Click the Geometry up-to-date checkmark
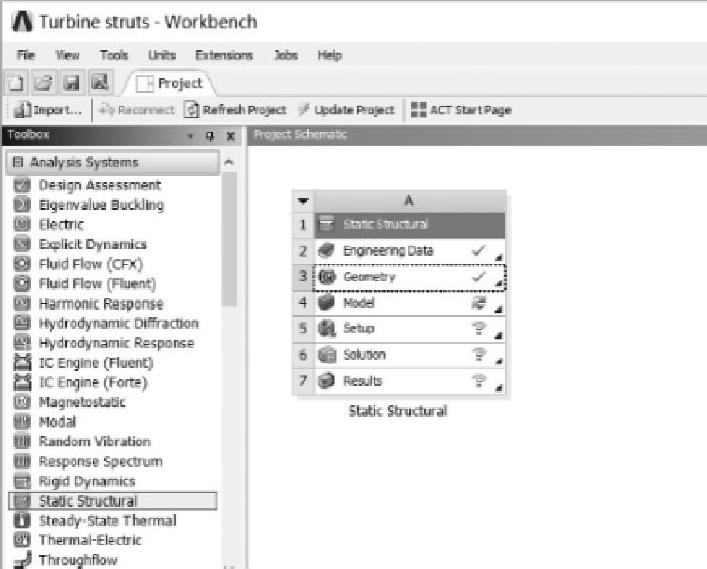 (x=478, y=276)
